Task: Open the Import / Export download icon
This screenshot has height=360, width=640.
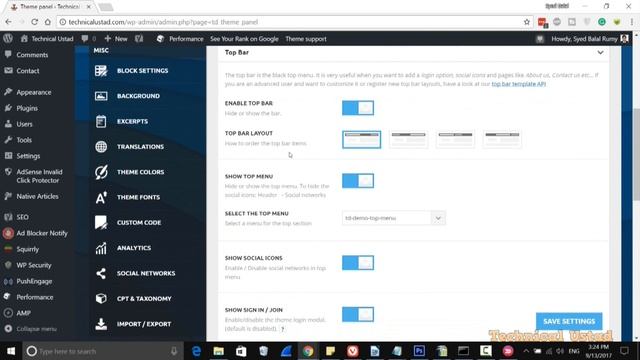Action: [x=101, y=324]
